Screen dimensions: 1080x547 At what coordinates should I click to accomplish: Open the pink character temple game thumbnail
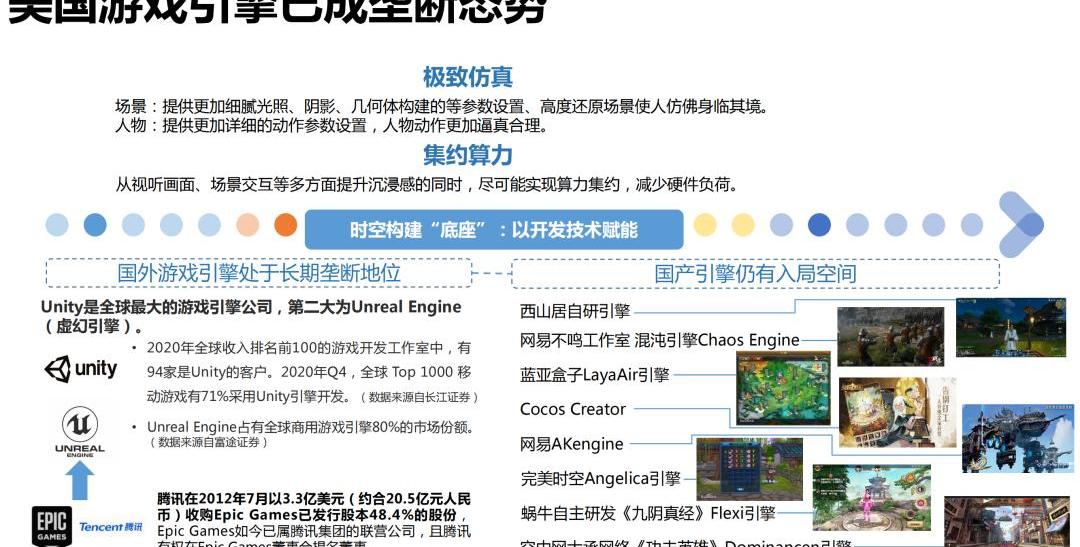coord(871,497)
